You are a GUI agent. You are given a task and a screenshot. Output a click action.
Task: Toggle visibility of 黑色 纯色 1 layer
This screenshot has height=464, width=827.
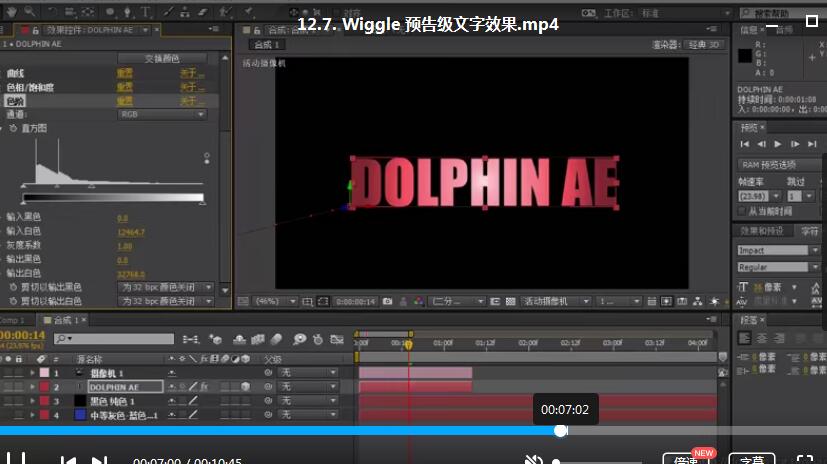coord(8,401)
